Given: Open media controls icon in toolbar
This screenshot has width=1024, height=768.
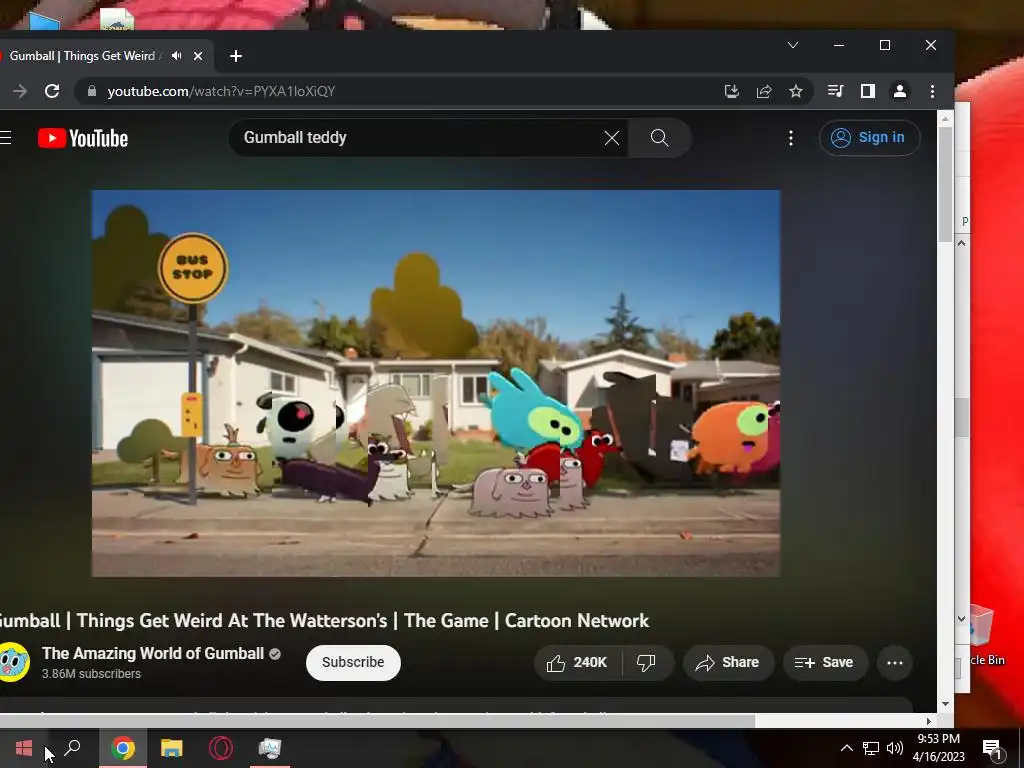Looking at the screenshot, I should tap(835, 91).
